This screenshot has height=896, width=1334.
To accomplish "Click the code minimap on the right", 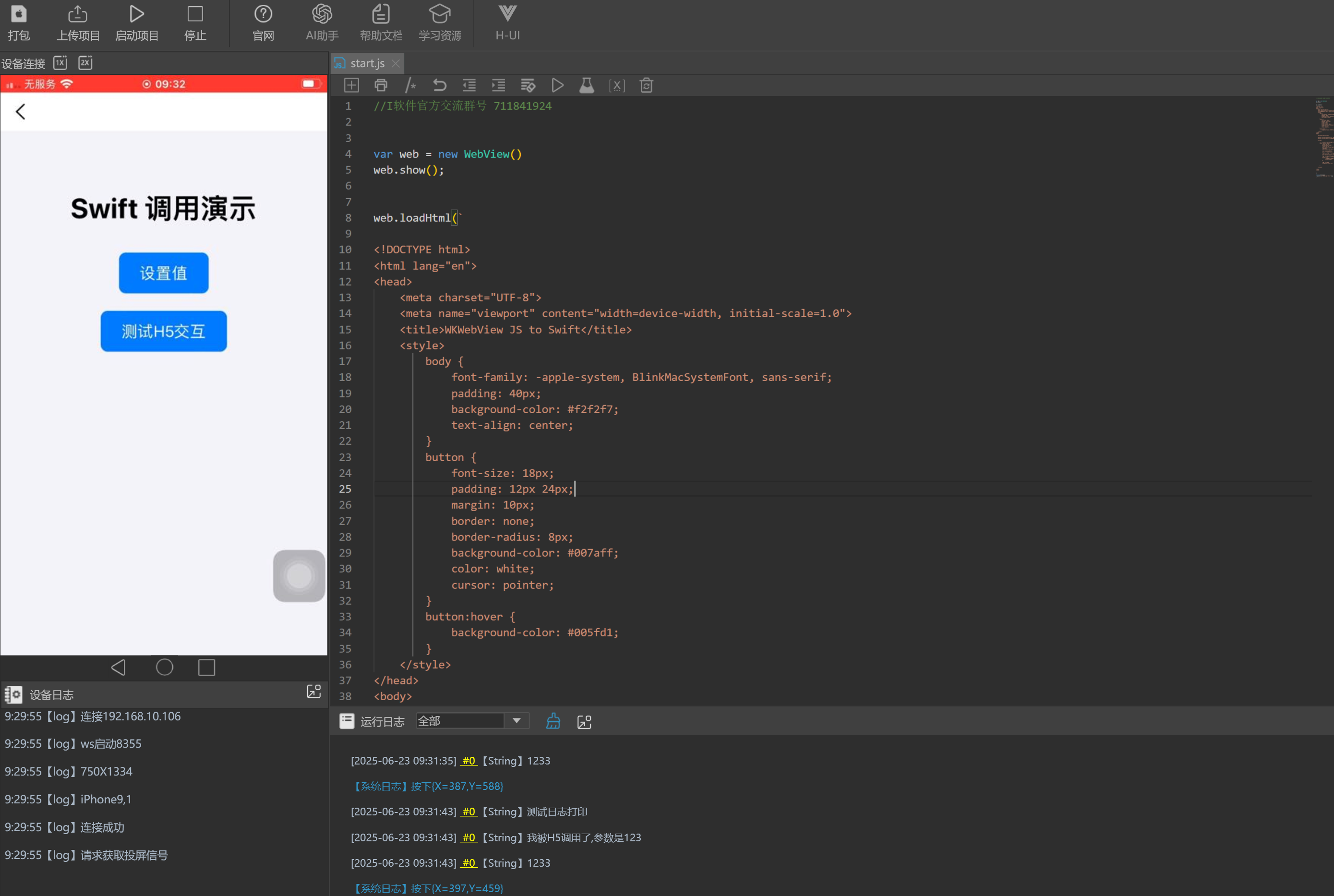I will click(1324, 137).
